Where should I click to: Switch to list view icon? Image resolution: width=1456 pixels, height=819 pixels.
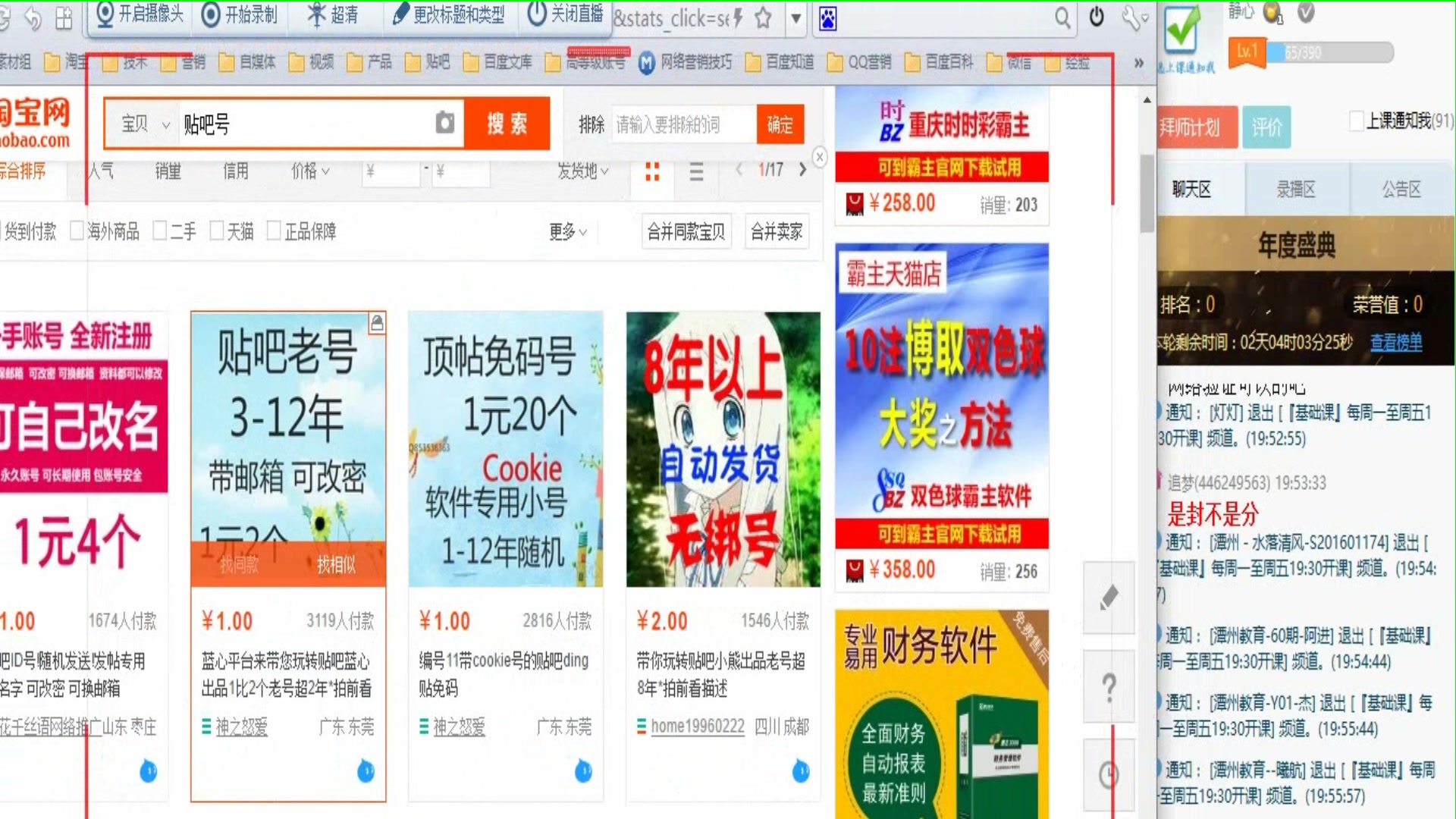[696, 171]
